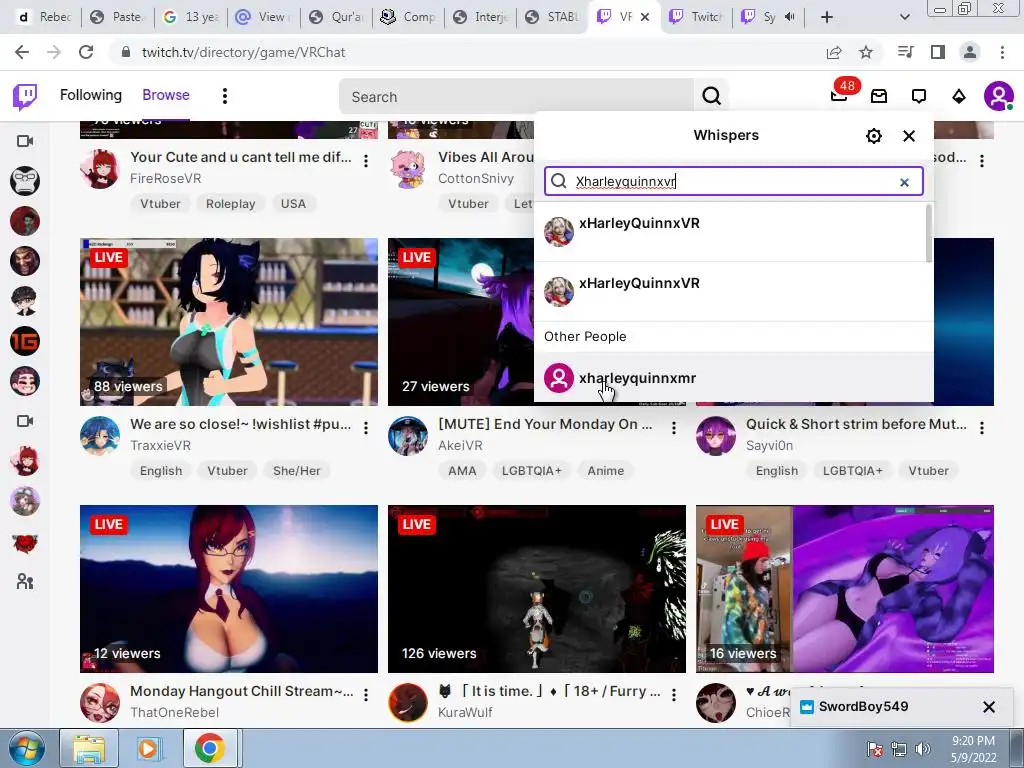Open Windows Explorer from taskbar
This screenshot has width=1024, height=768.
(x=89, y=748)
